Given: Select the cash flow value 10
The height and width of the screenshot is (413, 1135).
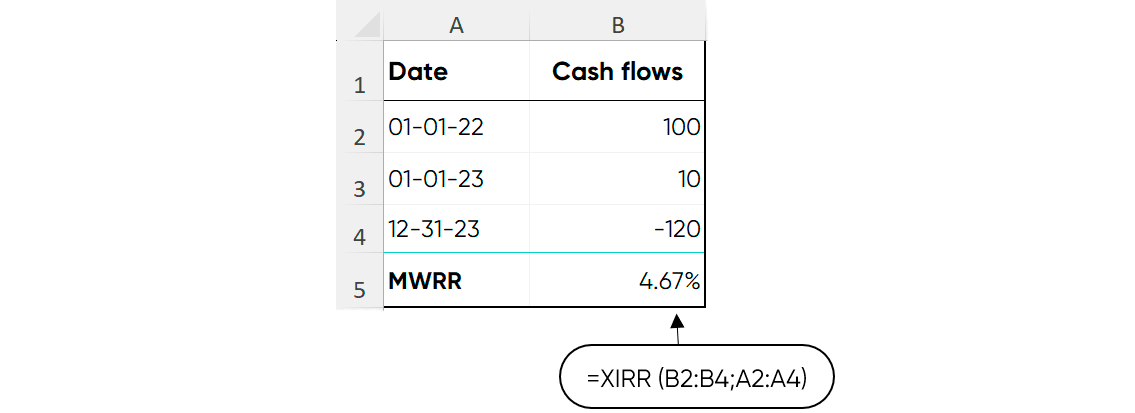Looking at the screenshot, I should (617, 179).
